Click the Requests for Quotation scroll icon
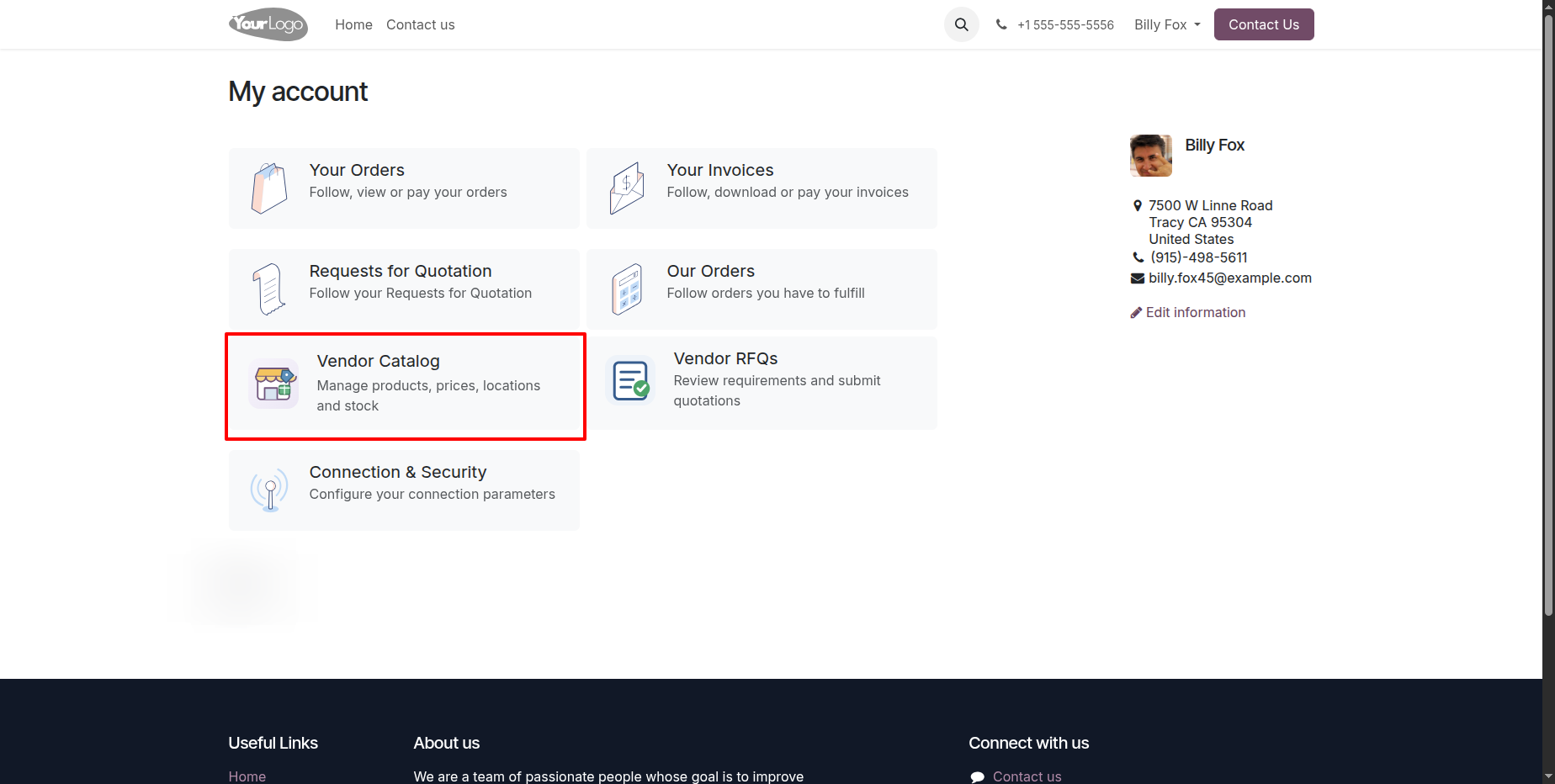This screenshot has width=1555, height=784. pos(269,289)
